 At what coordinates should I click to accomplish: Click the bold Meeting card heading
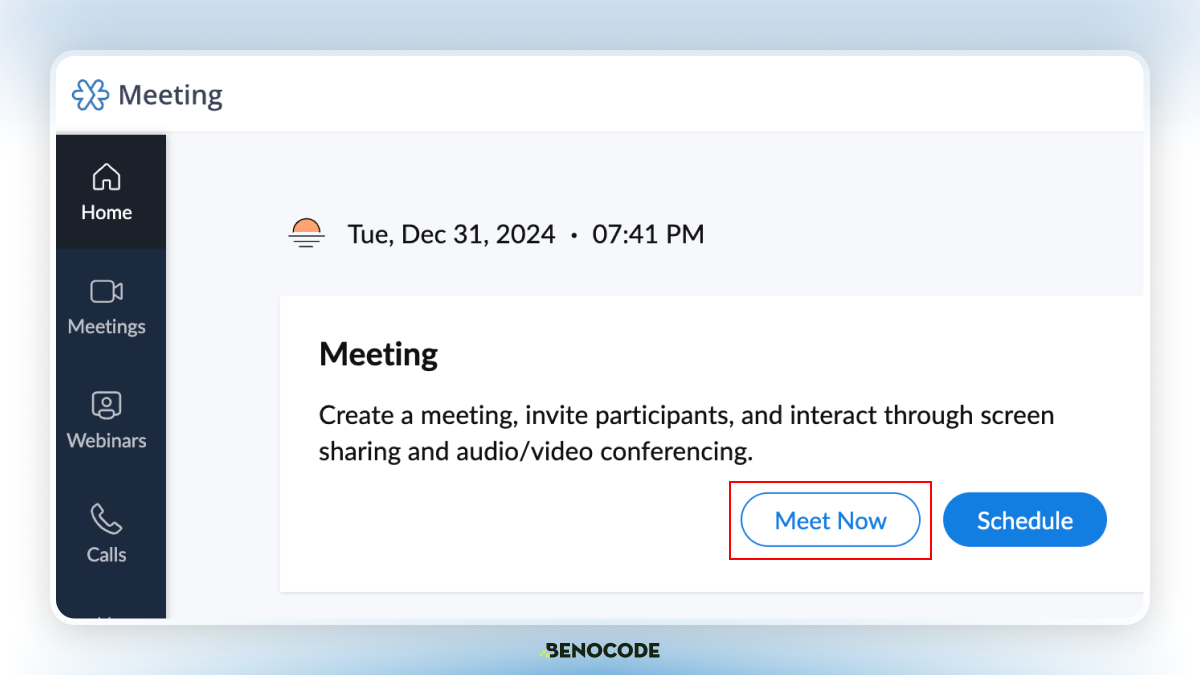click(378, 355)
